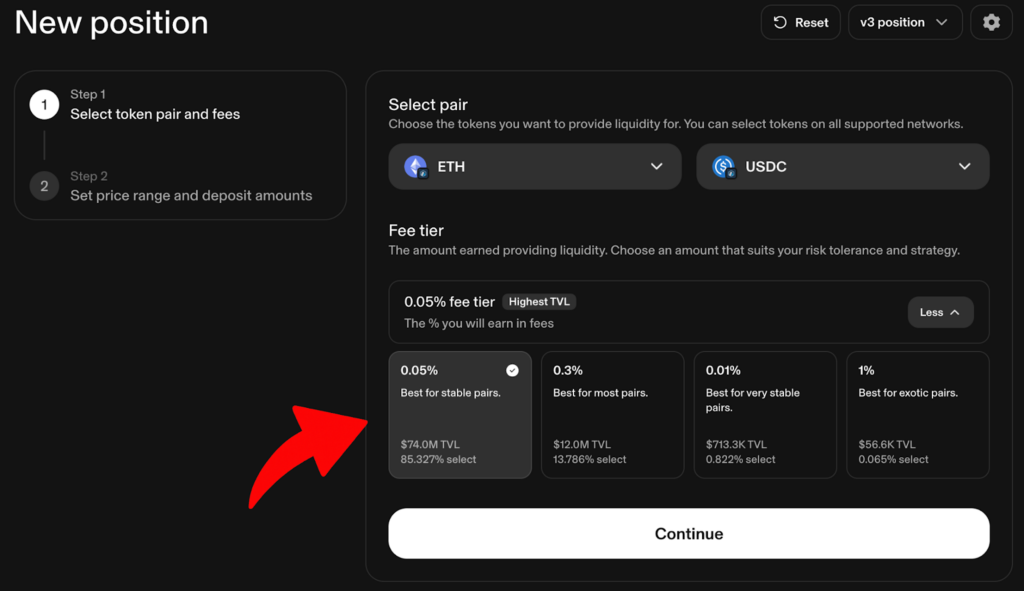Expand the ETH token selector chevron
This screenshot has height=591, width=1024.
tap(656, 167)
